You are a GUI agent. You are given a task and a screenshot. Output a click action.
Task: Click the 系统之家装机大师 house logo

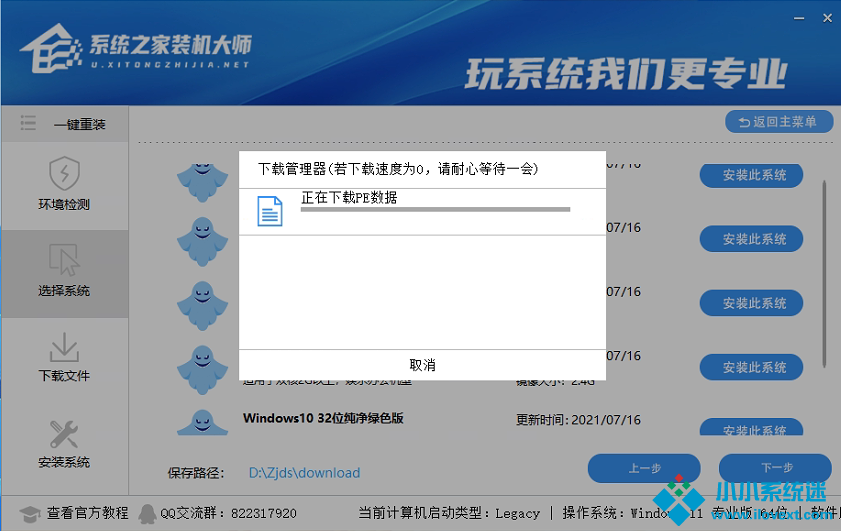(x=51, y=48)
